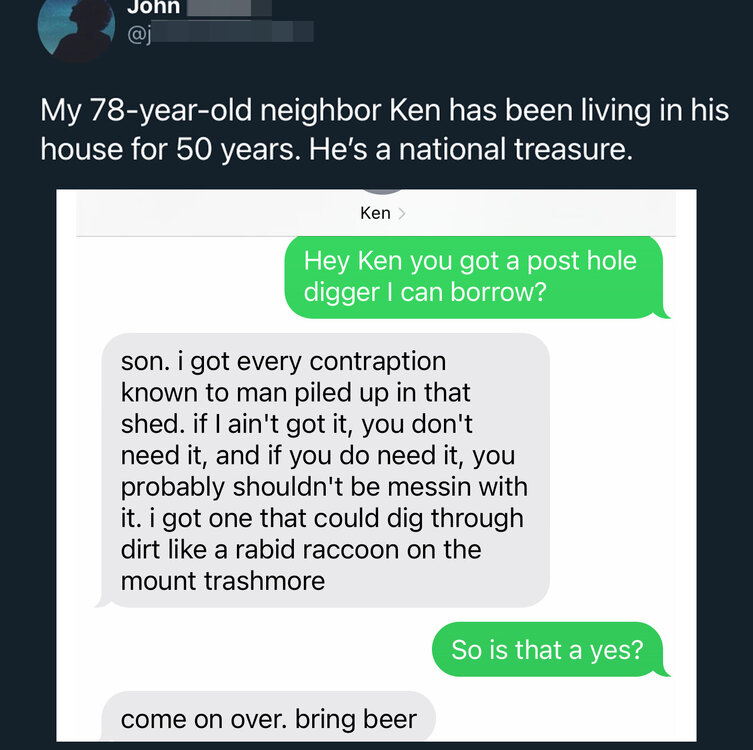The image size is (753, 750).
Task: Open Ken's contact name in message header
Action: tap(375, 213)
